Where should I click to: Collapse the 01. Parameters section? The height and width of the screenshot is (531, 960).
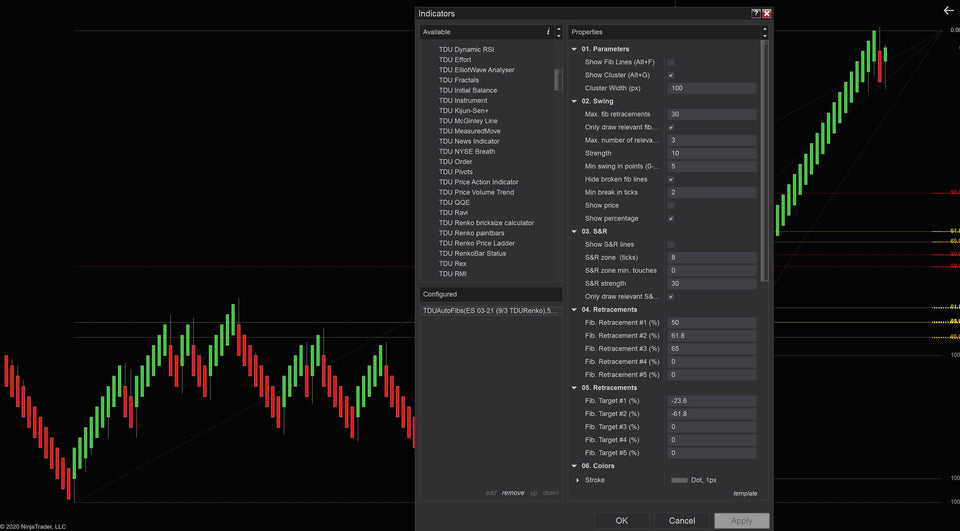pyautogui.click(x=575, y=49)
